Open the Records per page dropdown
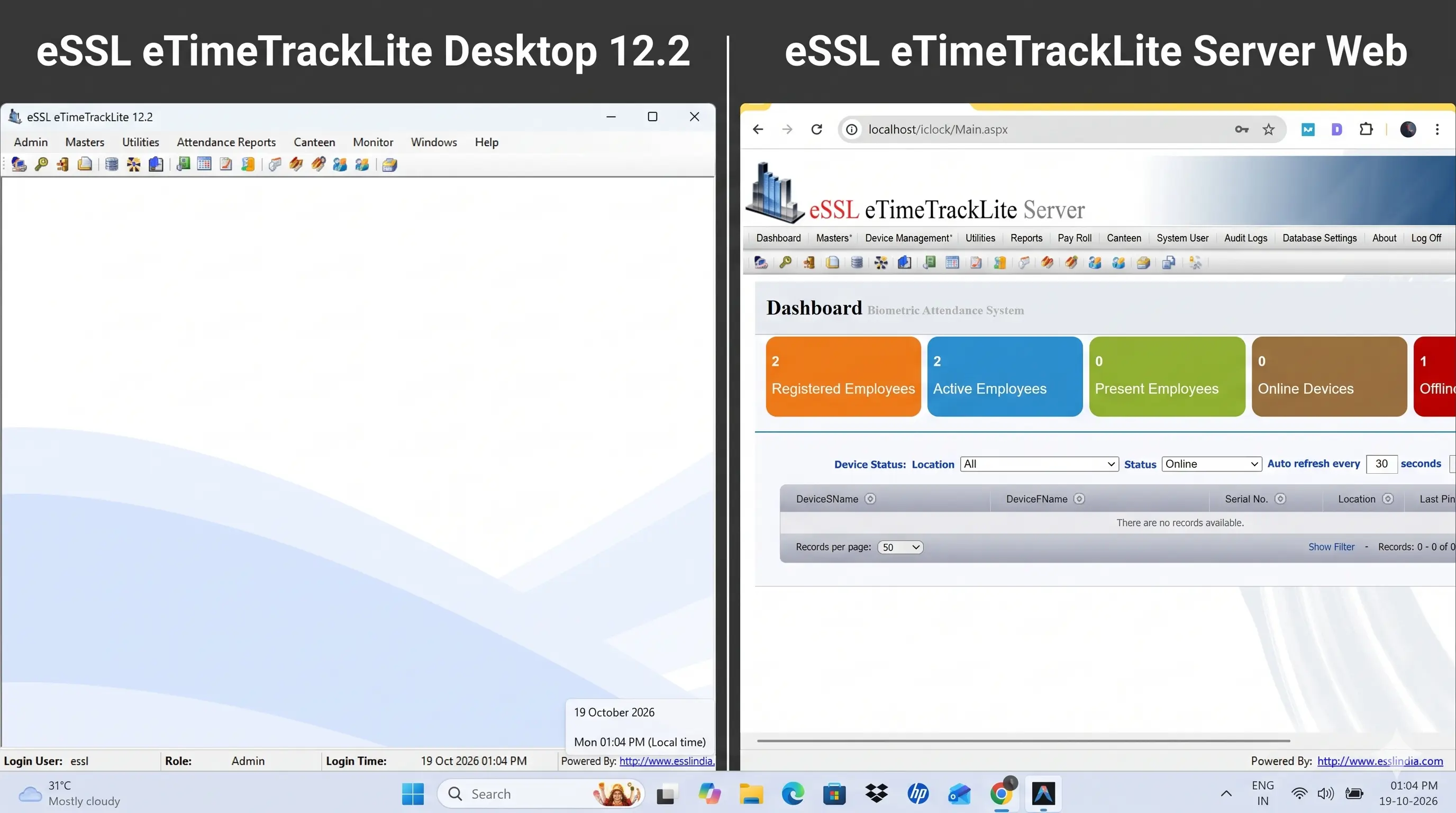The image size is (1456, 813). coord(900,547)
